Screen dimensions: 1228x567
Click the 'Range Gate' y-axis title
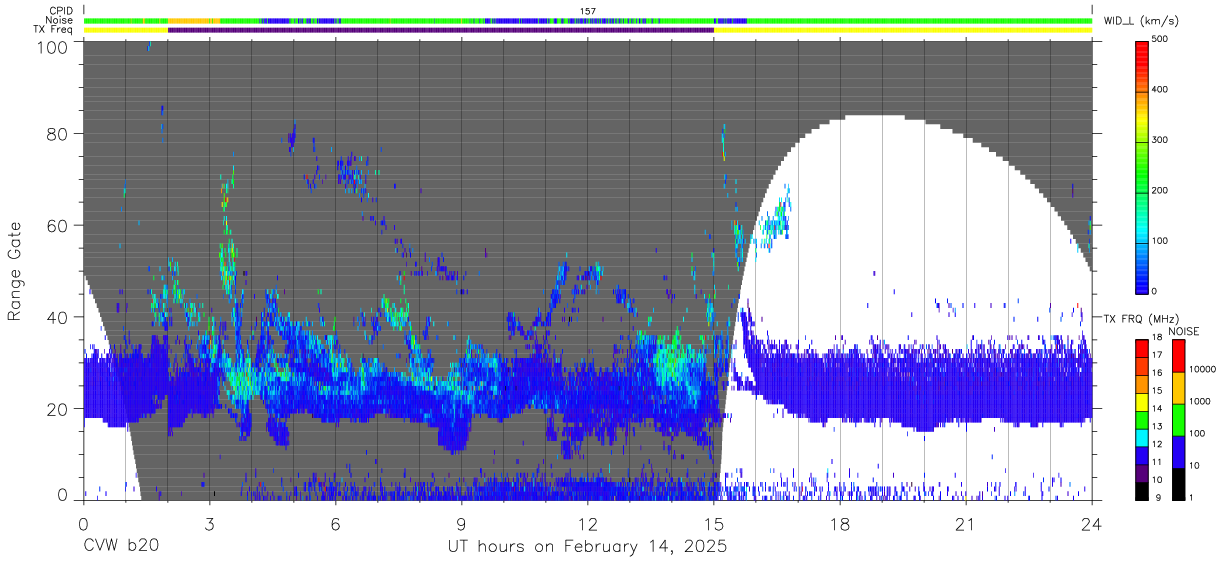[16, 271]
